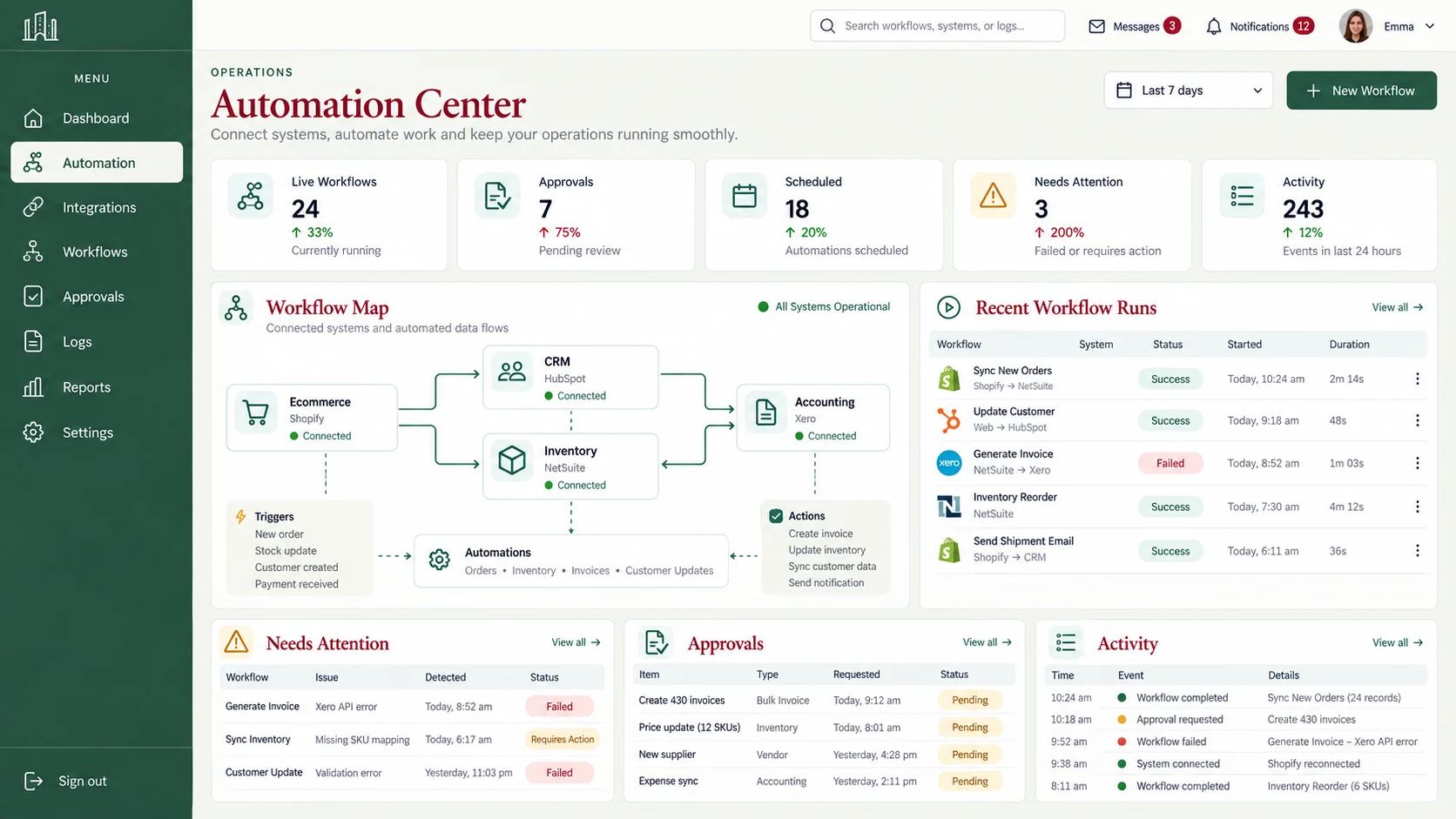Screen dimensions: 1456x819
Task: Open View all in the Needs Attention panel
Action: (576, 642)
